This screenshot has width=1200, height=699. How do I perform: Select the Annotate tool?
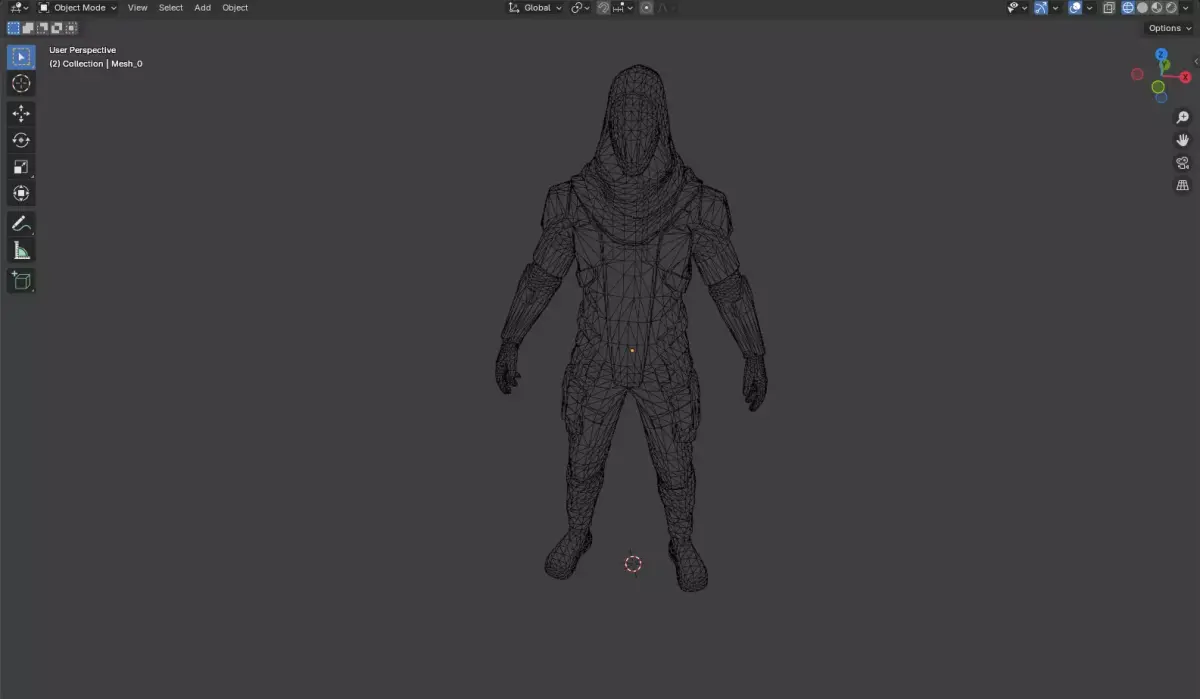(21, 223)
